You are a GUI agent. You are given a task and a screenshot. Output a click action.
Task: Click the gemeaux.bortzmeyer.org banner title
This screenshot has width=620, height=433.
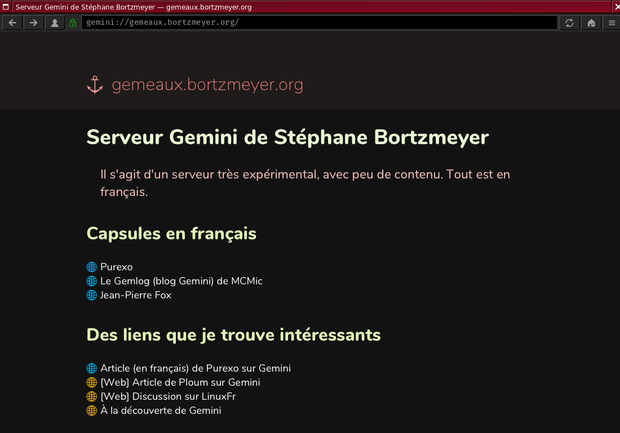(208, 85)
